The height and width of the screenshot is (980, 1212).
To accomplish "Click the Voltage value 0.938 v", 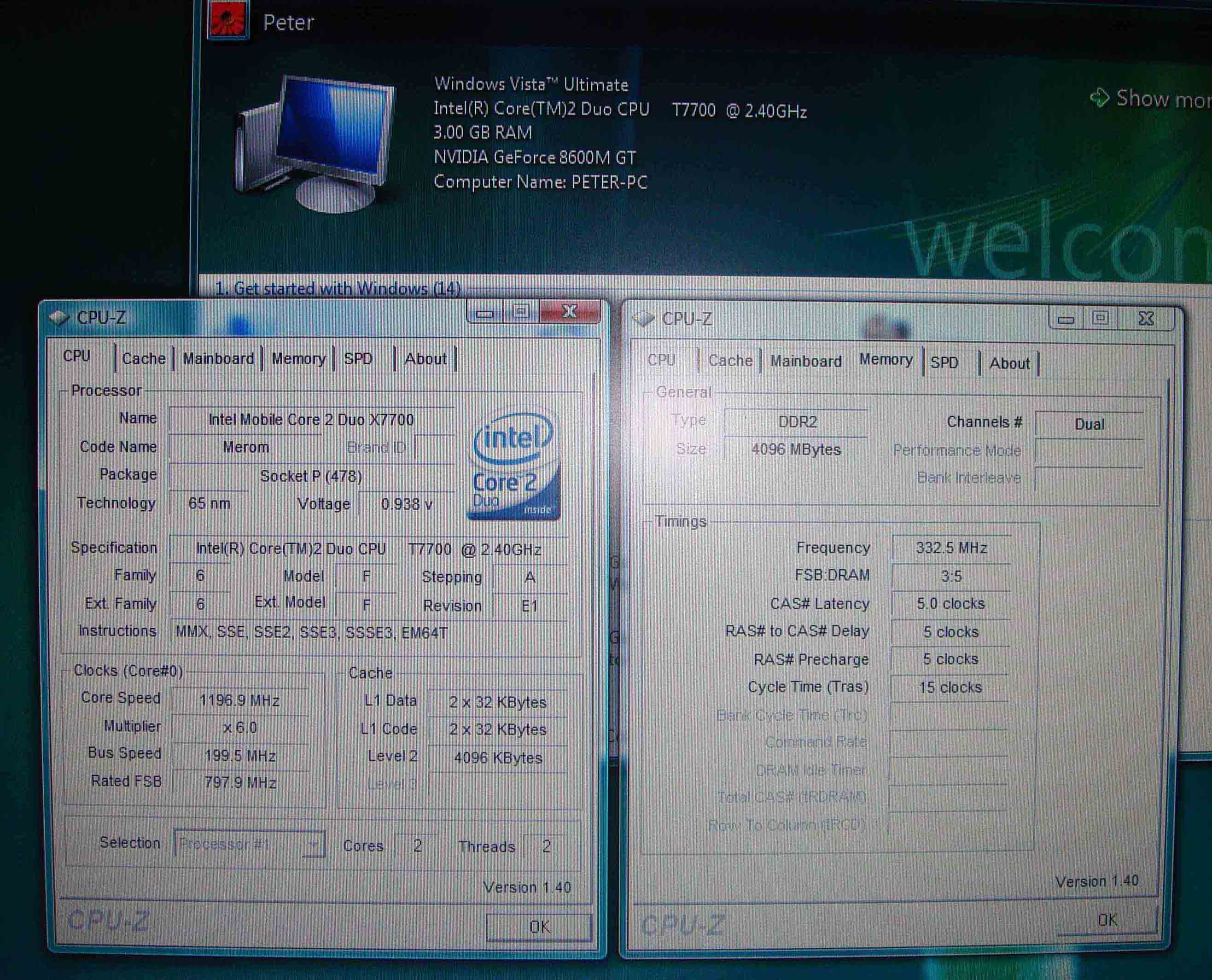I will tap(407, 503).
